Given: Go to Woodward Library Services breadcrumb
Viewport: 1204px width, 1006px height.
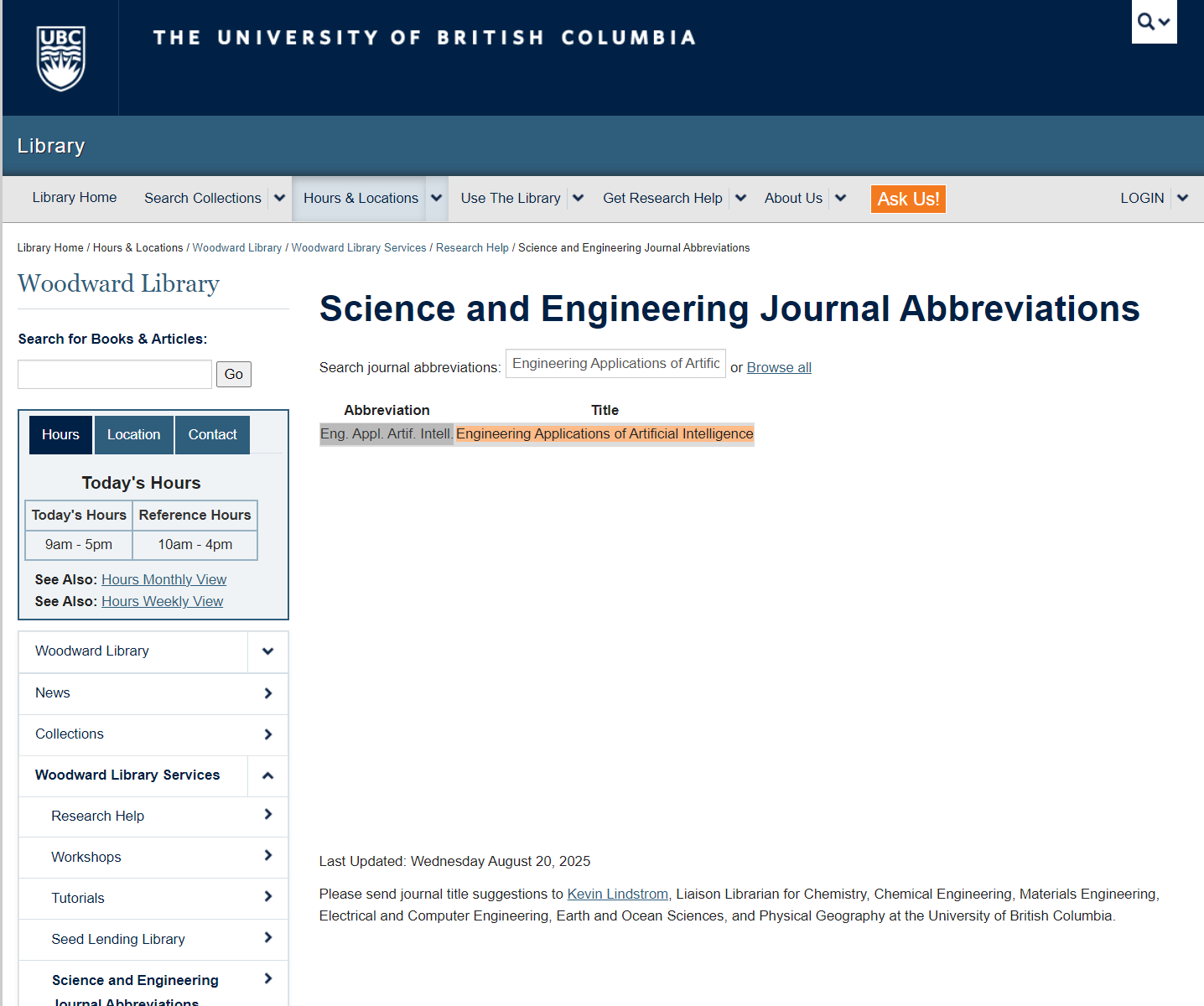Looking at the screenshot, I should pos(359,248).
